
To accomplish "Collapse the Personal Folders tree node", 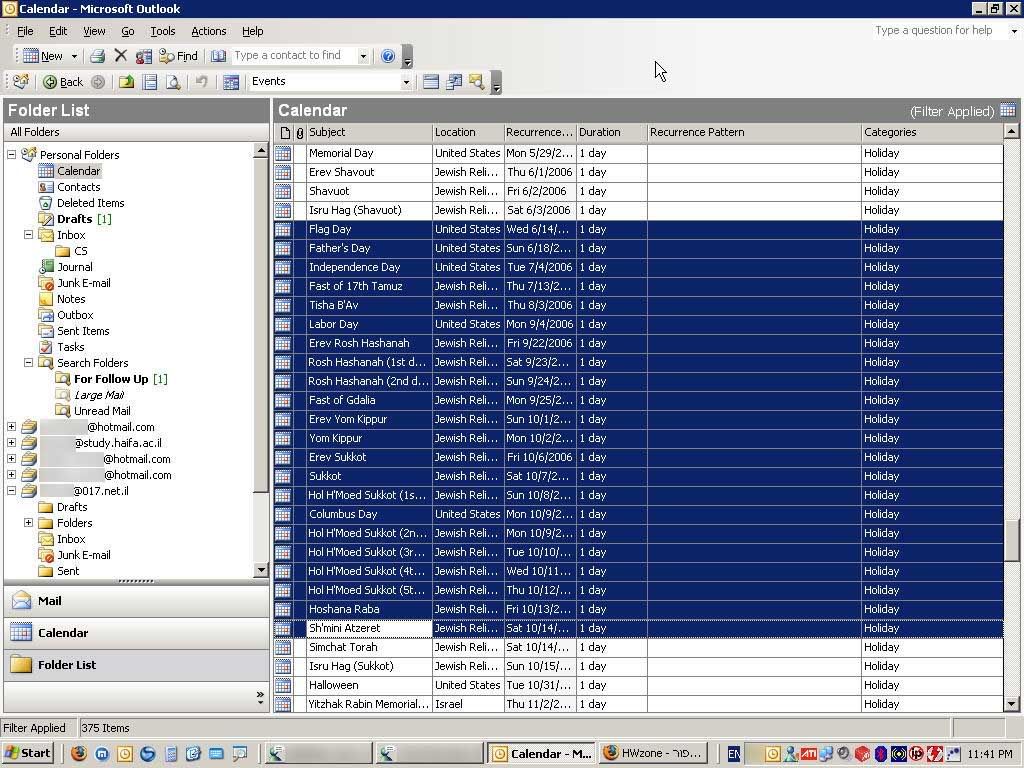I will (x=12, y=155).
